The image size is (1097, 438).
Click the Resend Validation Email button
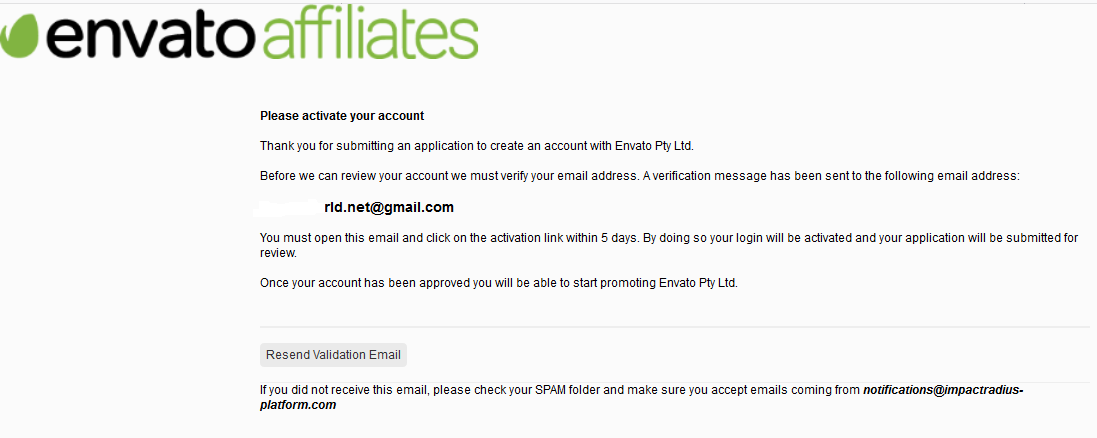333,355
